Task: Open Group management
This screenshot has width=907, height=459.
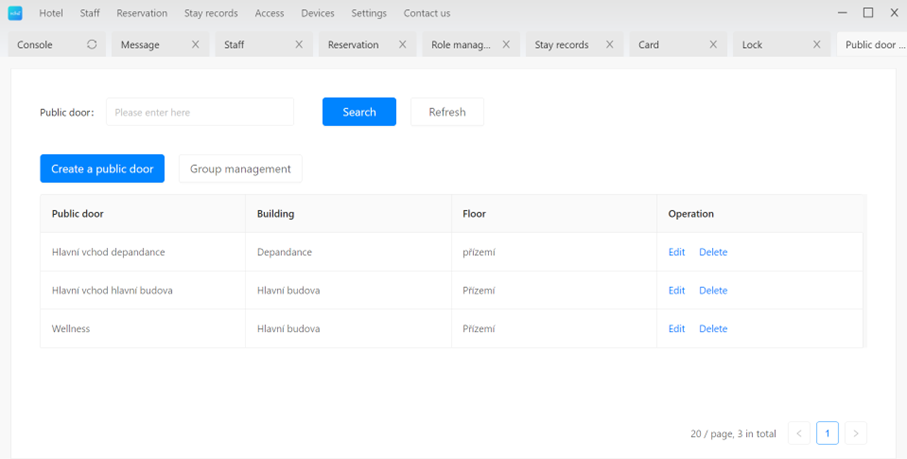Action: (x=240, y=169)
